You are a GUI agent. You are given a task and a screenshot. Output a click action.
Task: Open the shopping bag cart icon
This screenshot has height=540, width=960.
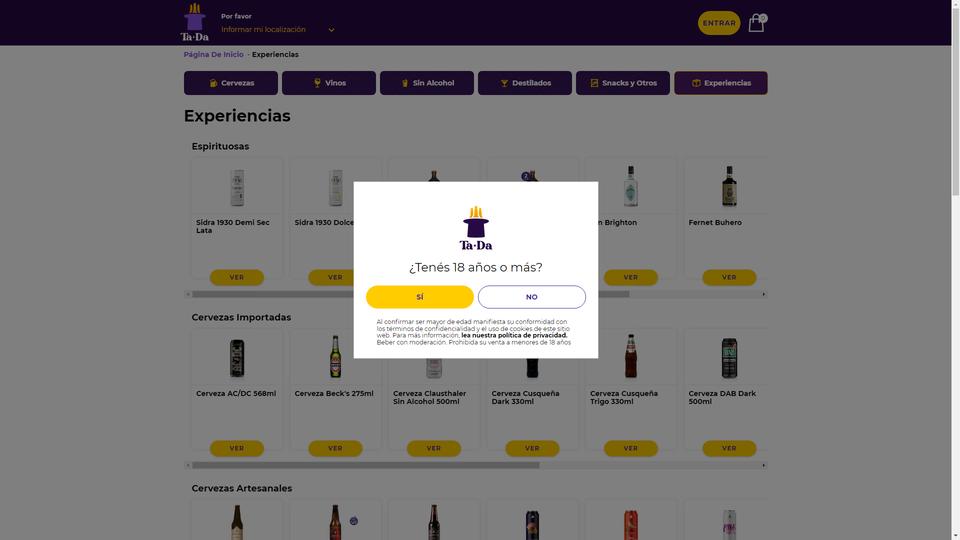pos(756,23)
